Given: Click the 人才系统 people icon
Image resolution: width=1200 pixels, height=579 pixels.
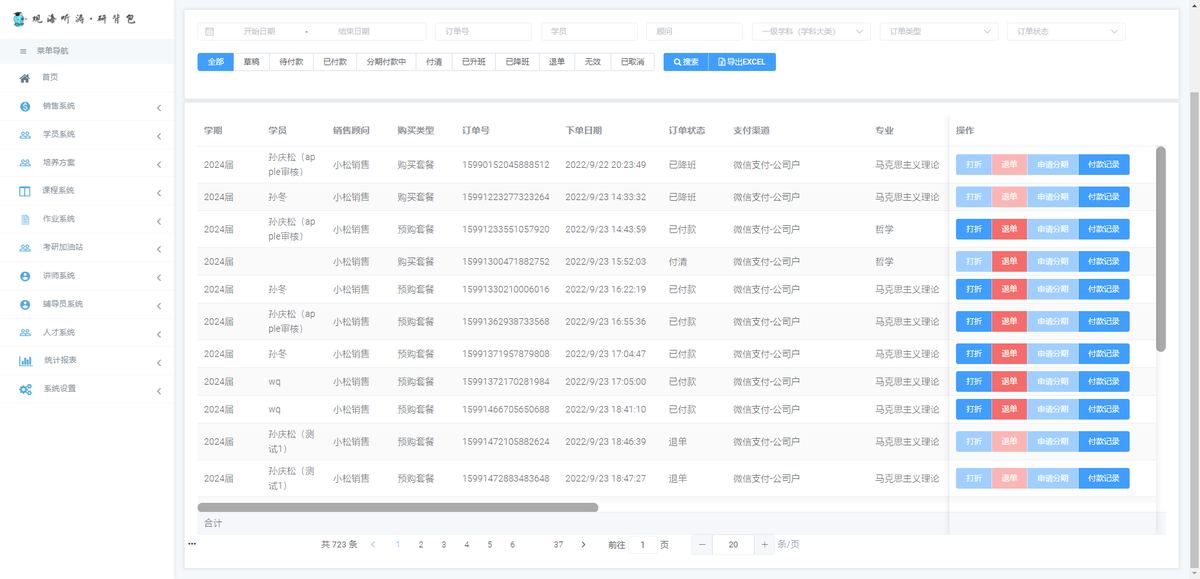Looking at the screenshot, I should click(x=24, y=332).
